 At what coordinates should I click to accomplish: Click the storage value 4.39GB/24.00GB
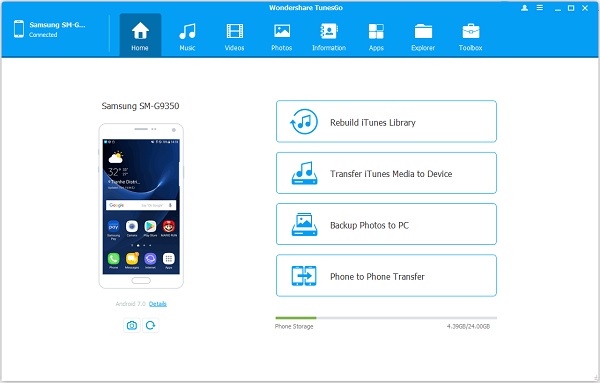point(468,326)
